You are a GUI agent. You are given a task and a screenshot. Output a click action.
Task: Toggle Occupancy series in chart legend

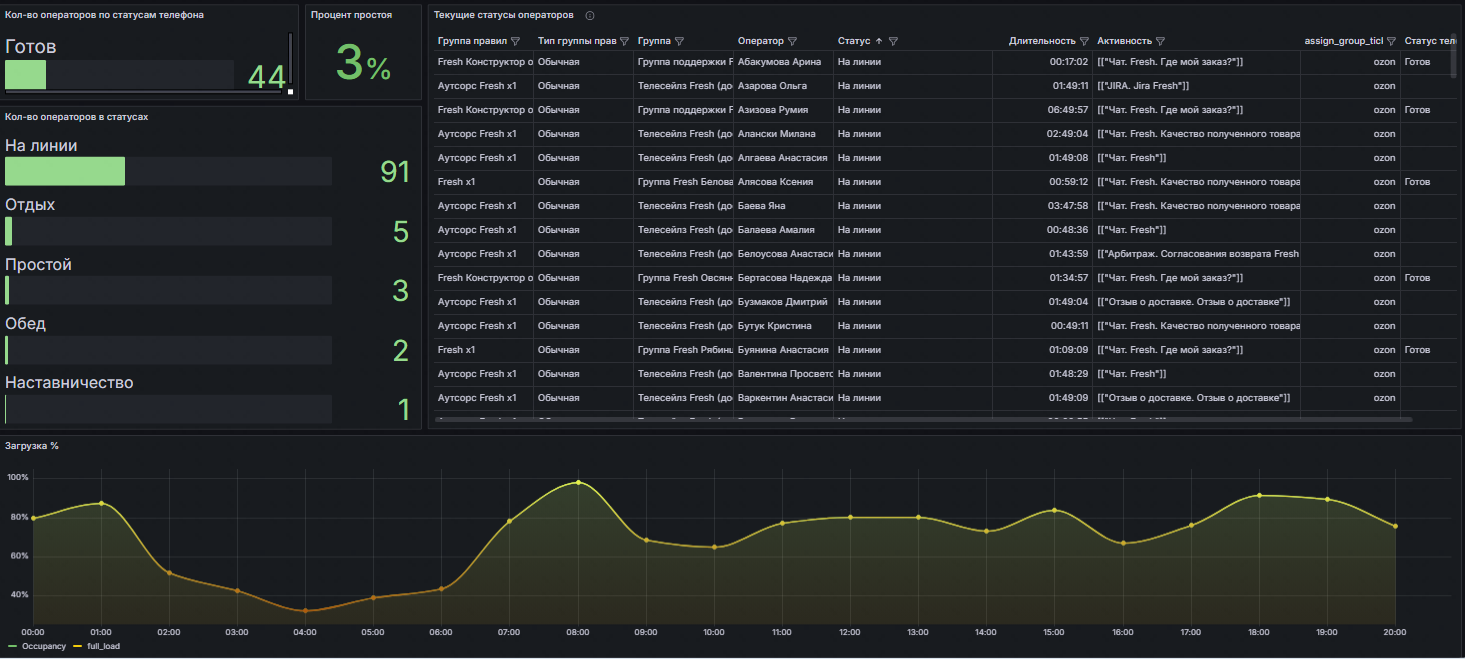pyautogui.click(x=43, y=646)
